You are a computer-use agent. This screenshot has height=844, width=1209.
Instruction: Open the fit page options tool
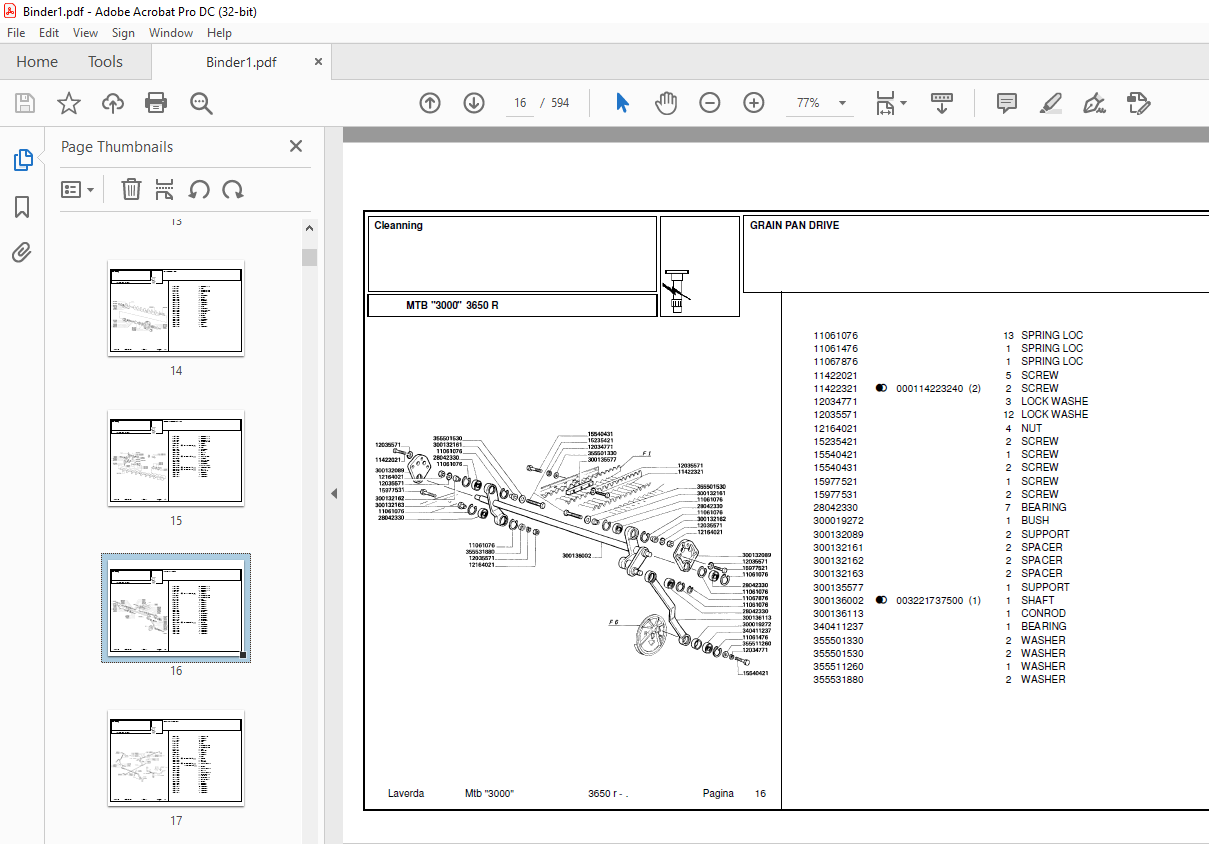coord(890,103)
